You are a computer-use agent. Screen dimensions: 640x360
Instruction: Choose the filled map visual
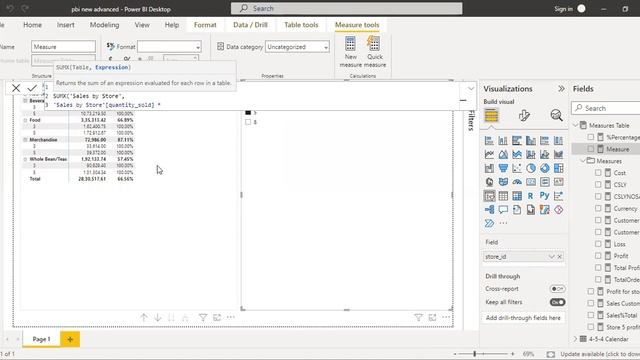(x=503, y=182)
